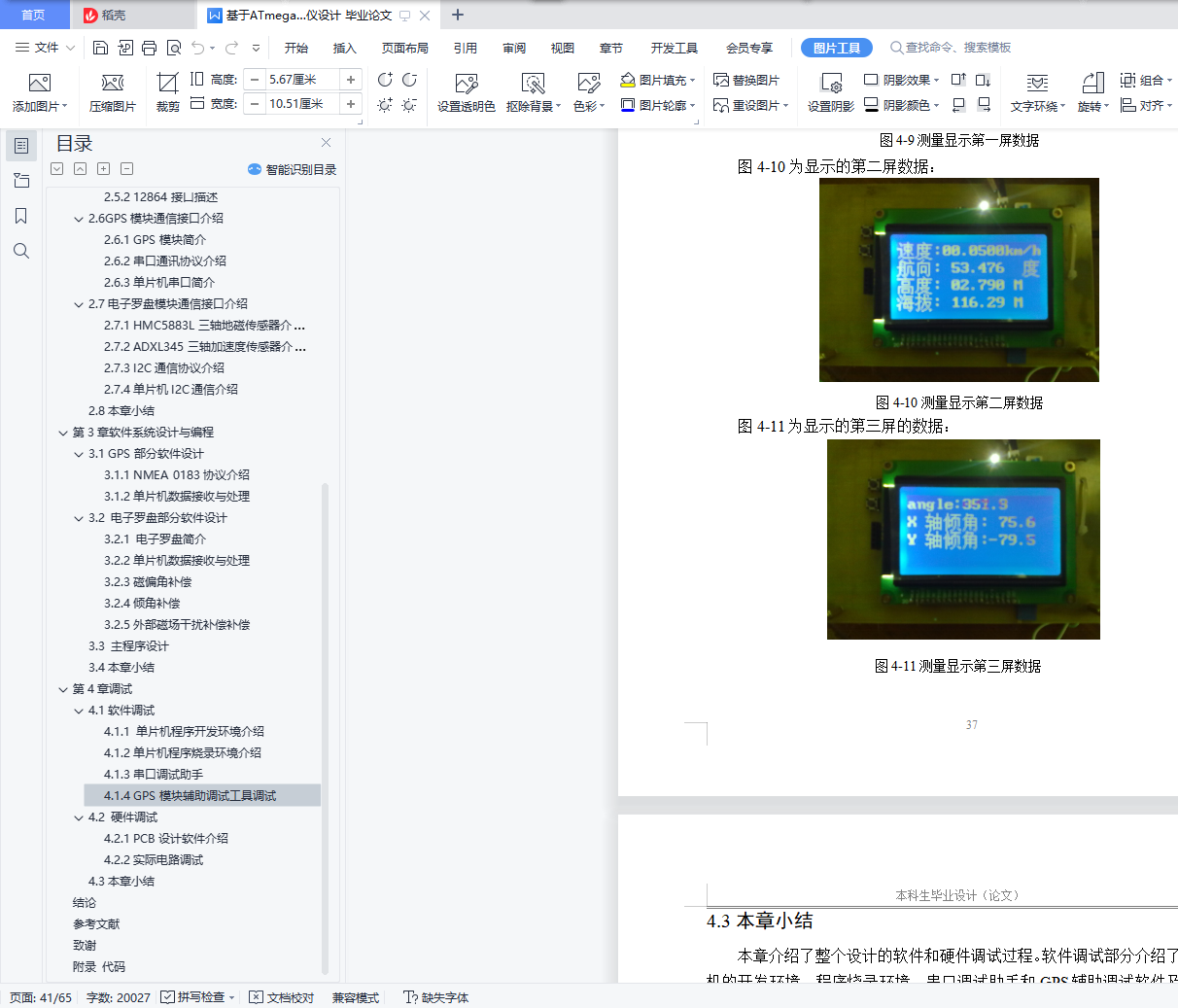Click the Save icon in quick toolbar
Screen dimensions: 1178x1008
100,48
